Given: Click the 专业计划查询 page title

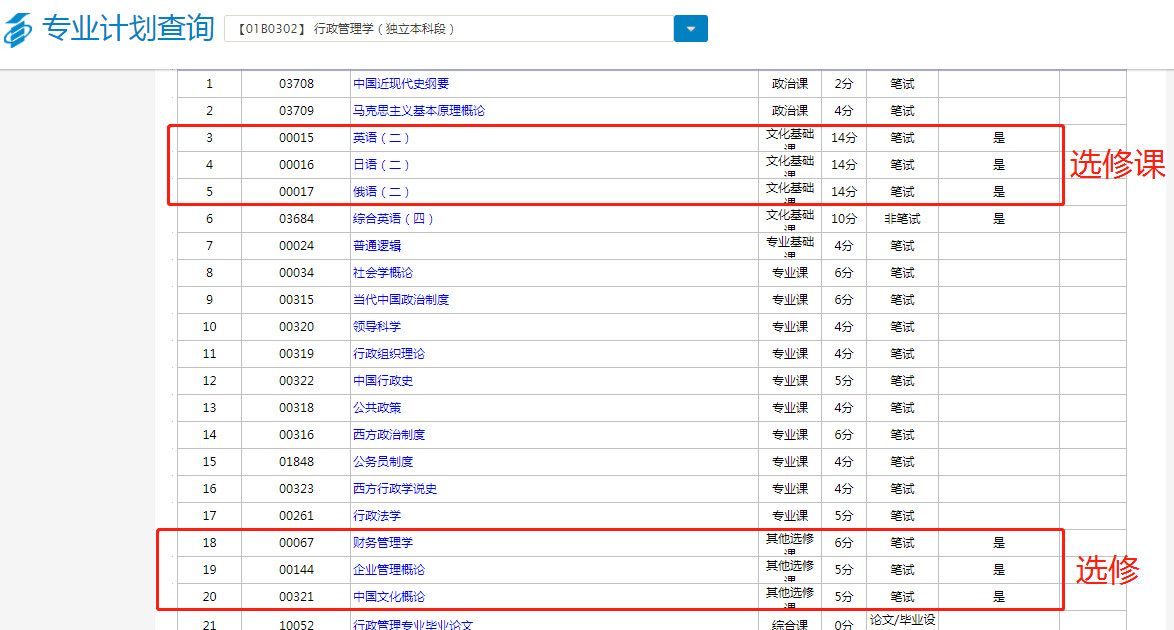Looking at the screenshot, I should coord(128,28).
